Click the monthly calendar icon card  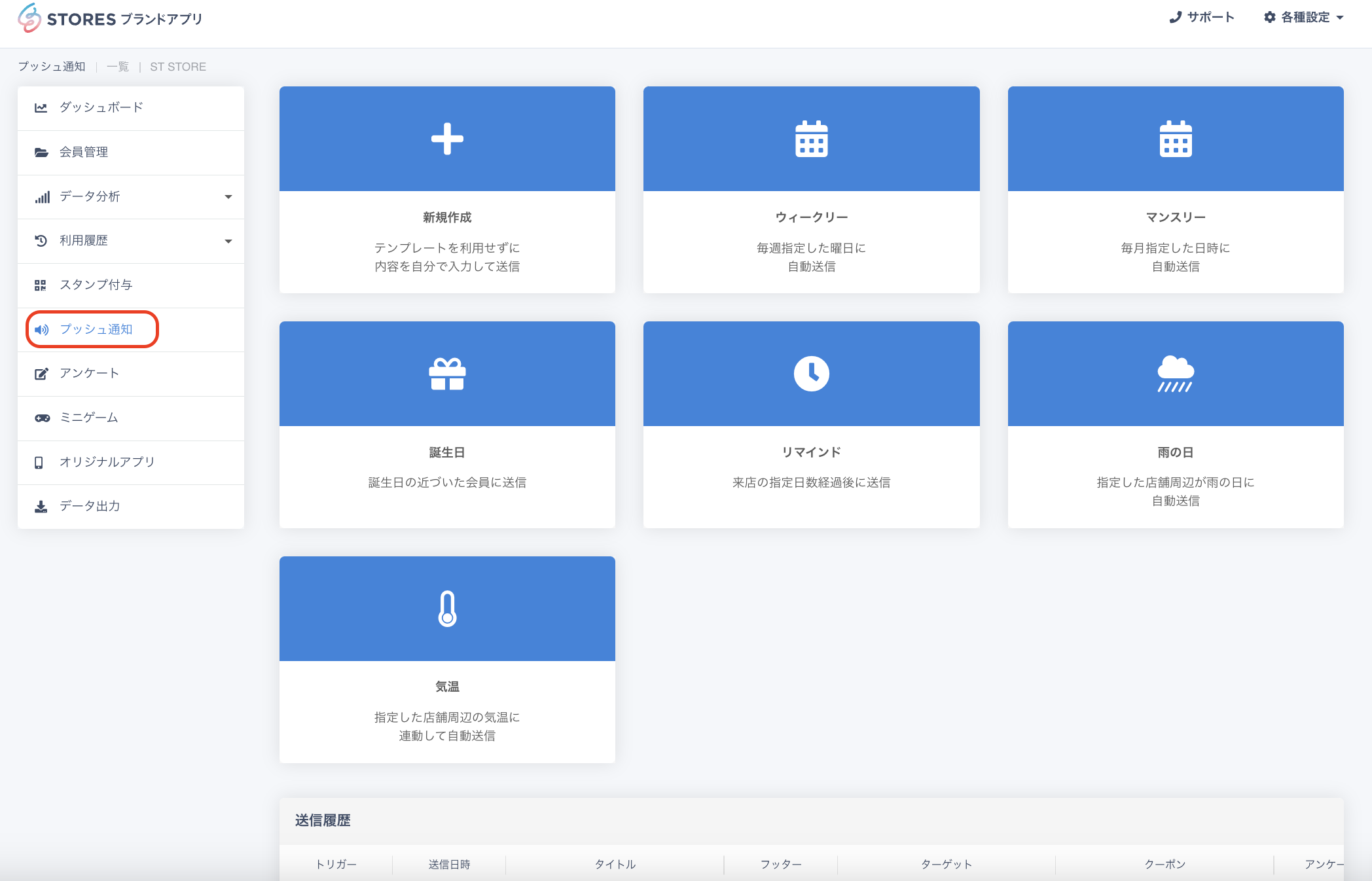(1175, 139)
